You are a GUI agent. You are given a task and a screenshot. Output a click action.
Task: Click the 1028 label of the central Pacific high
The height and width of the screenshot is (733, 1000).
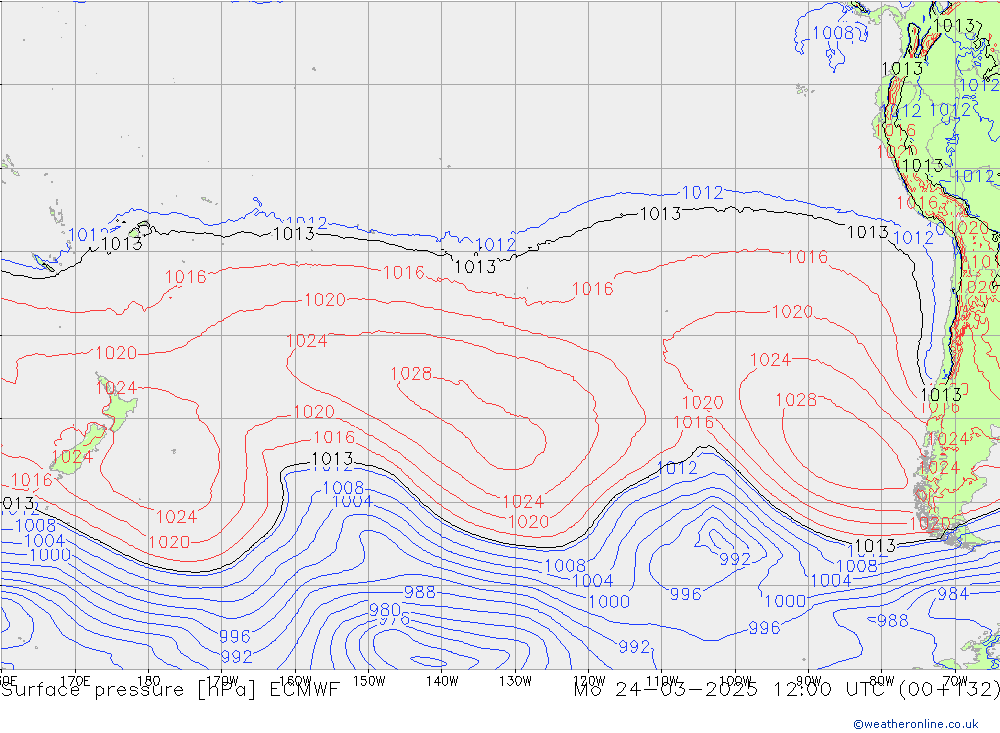(x=411, y=373)
